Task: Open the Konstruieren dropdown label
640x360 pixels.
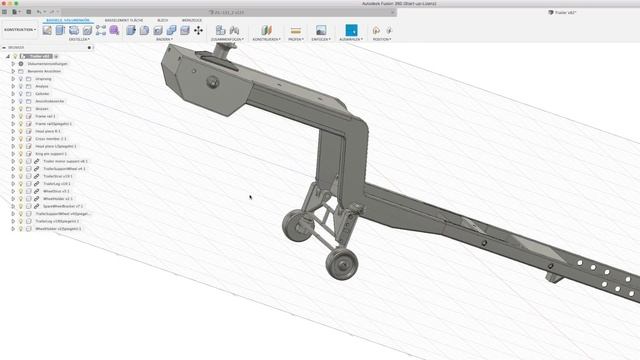Action: [x=266, y=39]
